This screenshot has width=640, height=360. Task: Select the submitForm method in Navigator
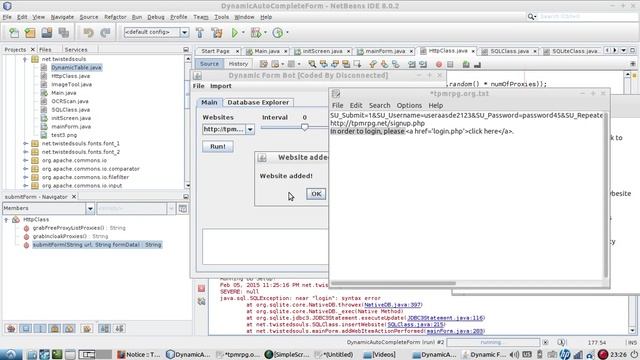pyautogui.click(x=97, y=245)
